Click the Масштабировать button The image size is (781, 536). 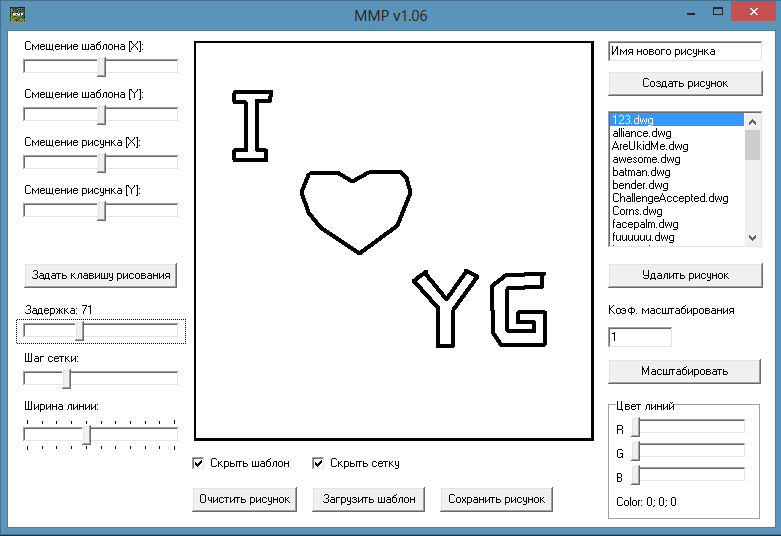tap(684, 371)
